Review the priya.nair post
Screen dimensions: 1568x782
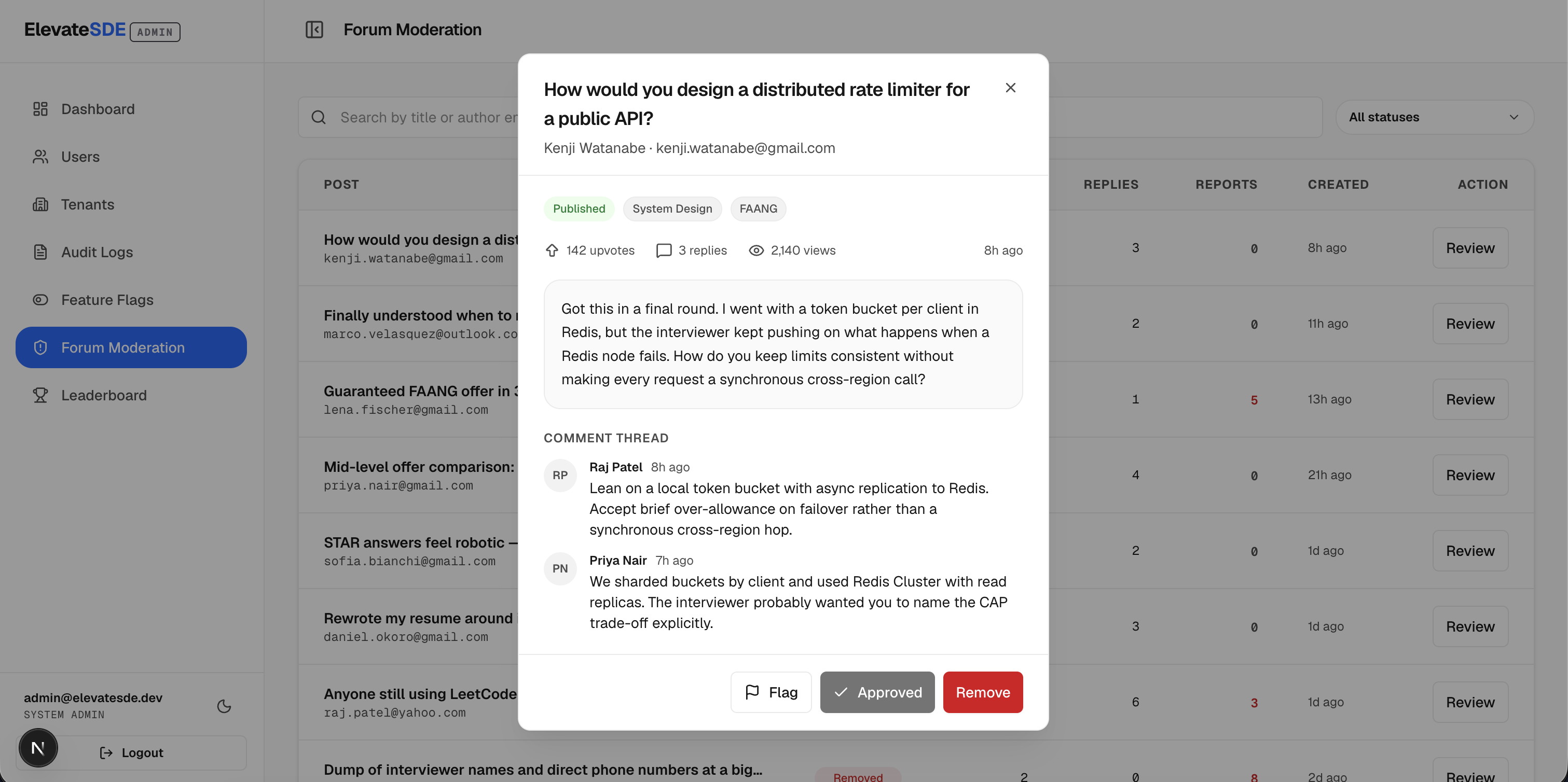click(x=1470, y=474)
